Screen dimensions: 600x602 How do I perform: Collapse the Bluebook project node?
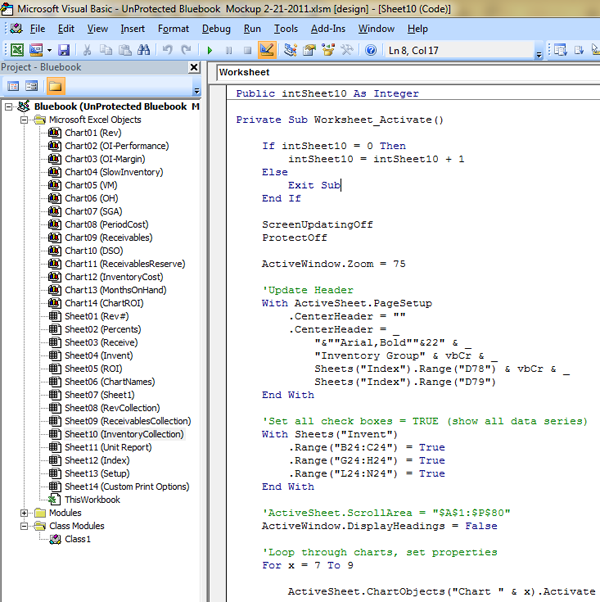point(8,107)
